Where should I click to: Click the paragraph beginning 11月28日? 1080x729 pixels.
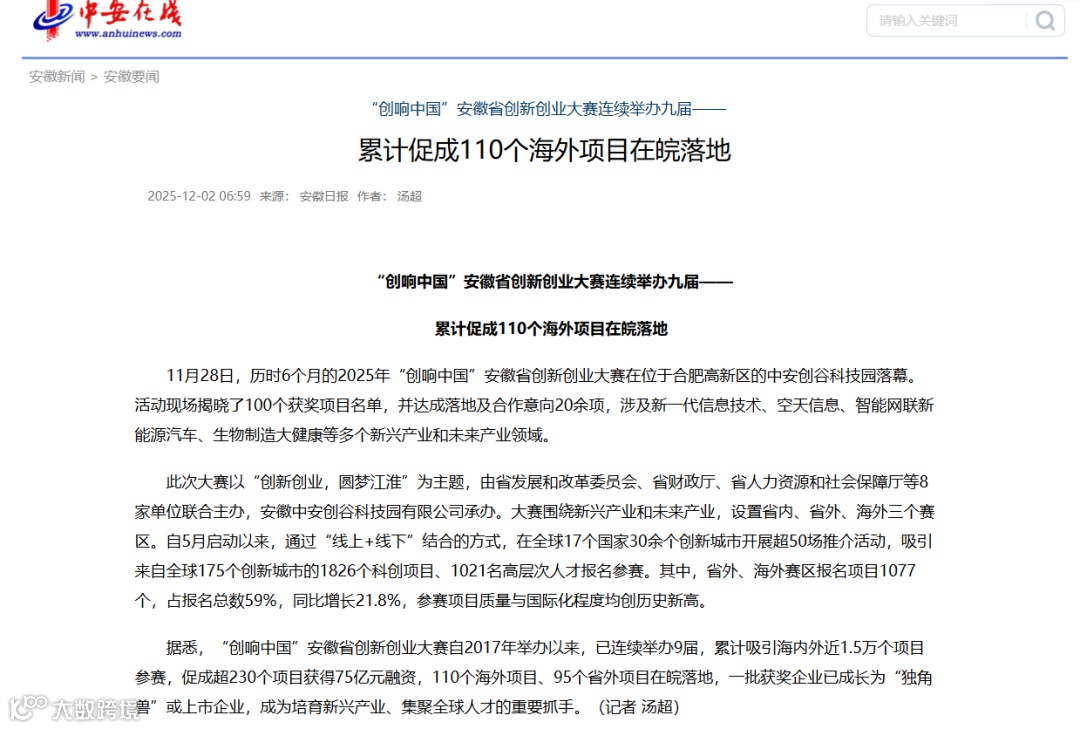534,405
